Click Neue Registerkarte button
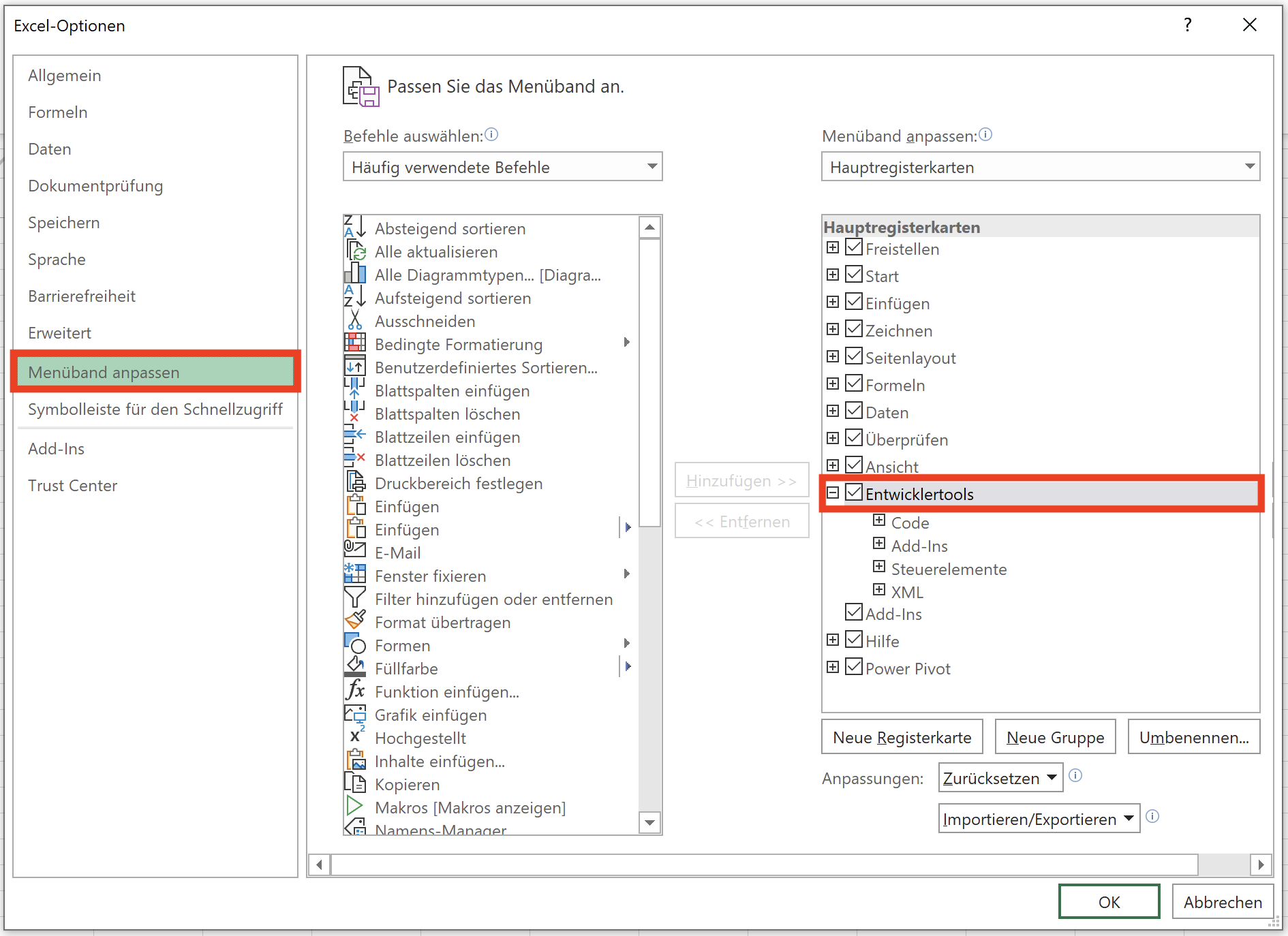 point(902,737)
